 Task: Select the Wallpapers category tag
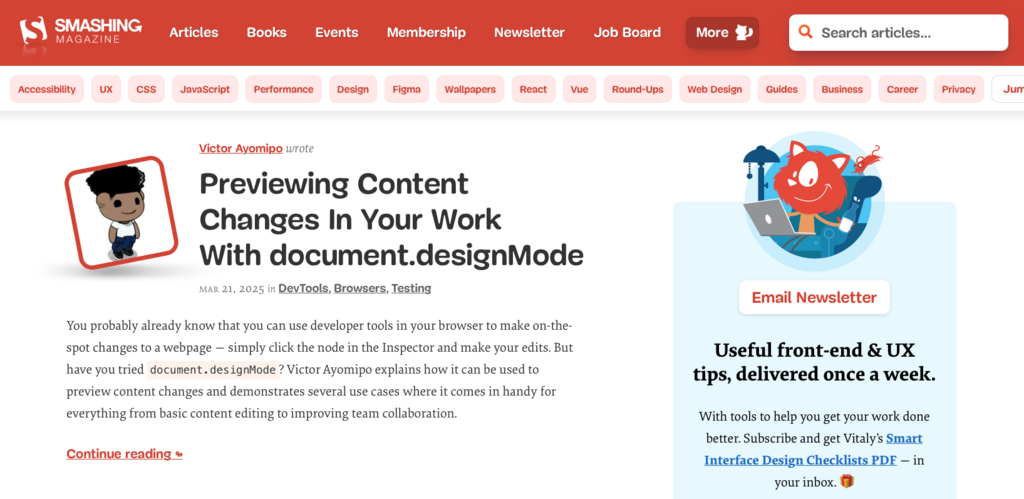pyautogui.click(x=470, y=89)
